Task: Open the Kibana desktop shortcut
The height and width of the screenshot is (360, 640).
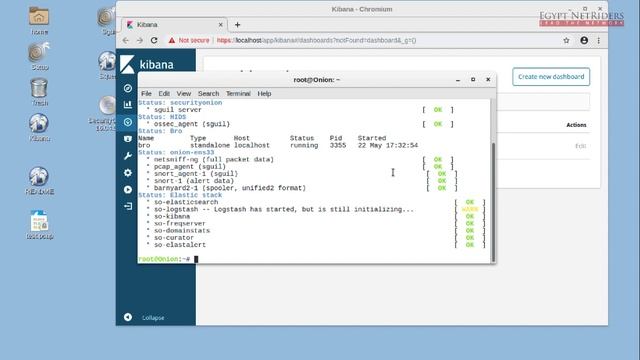Action: 39,127
